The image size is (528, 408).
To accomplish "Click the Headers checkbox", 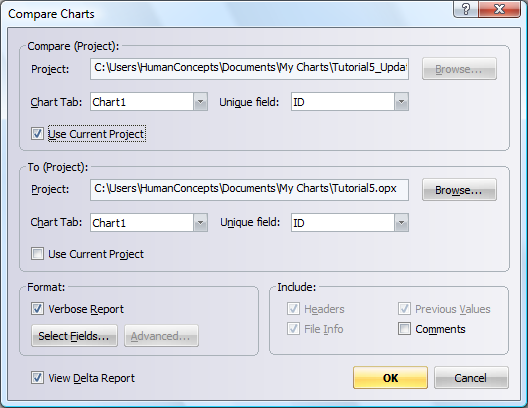I will (x=293, y=309).
